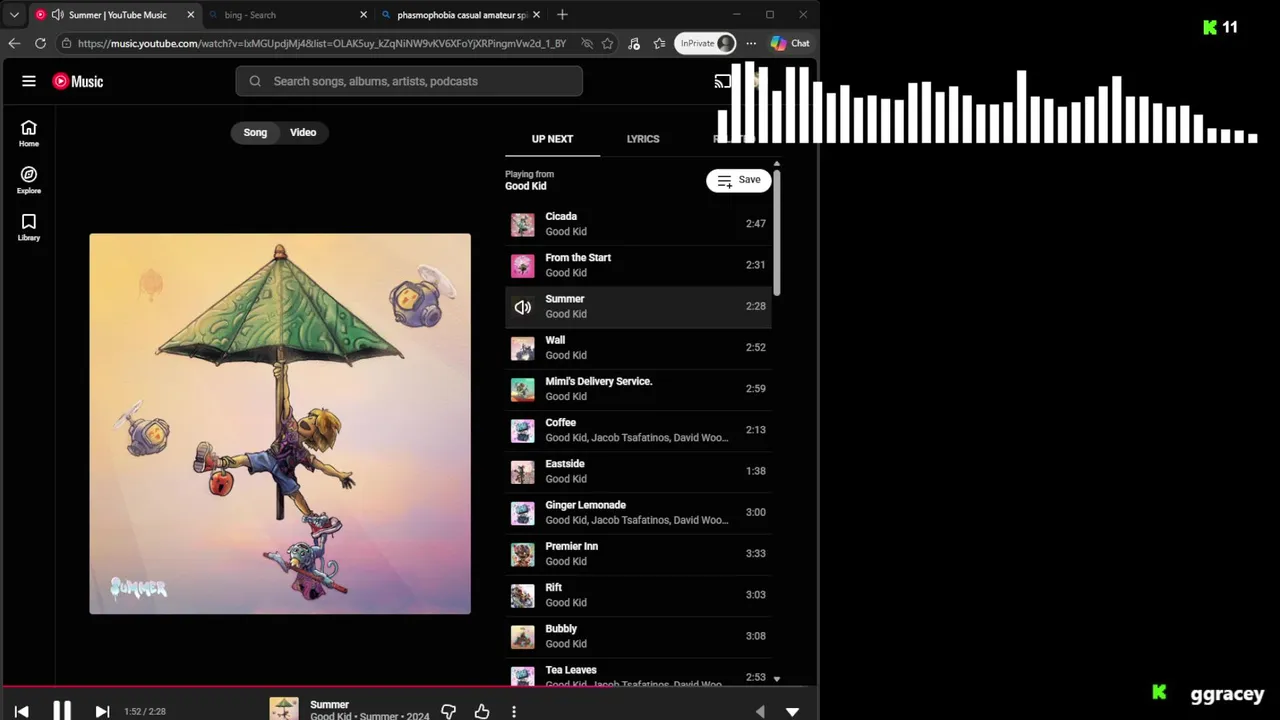This screenshot has width=1280, height=720.
Task: Play Coffee from the queue
Action: pyautogui.click(x=638, y=430)
